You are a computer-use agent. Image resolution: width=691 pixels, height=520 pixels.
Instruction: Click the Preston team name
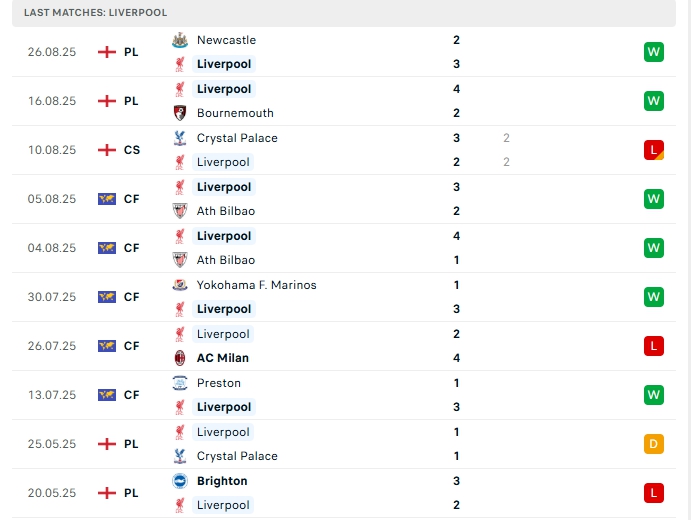219,383
